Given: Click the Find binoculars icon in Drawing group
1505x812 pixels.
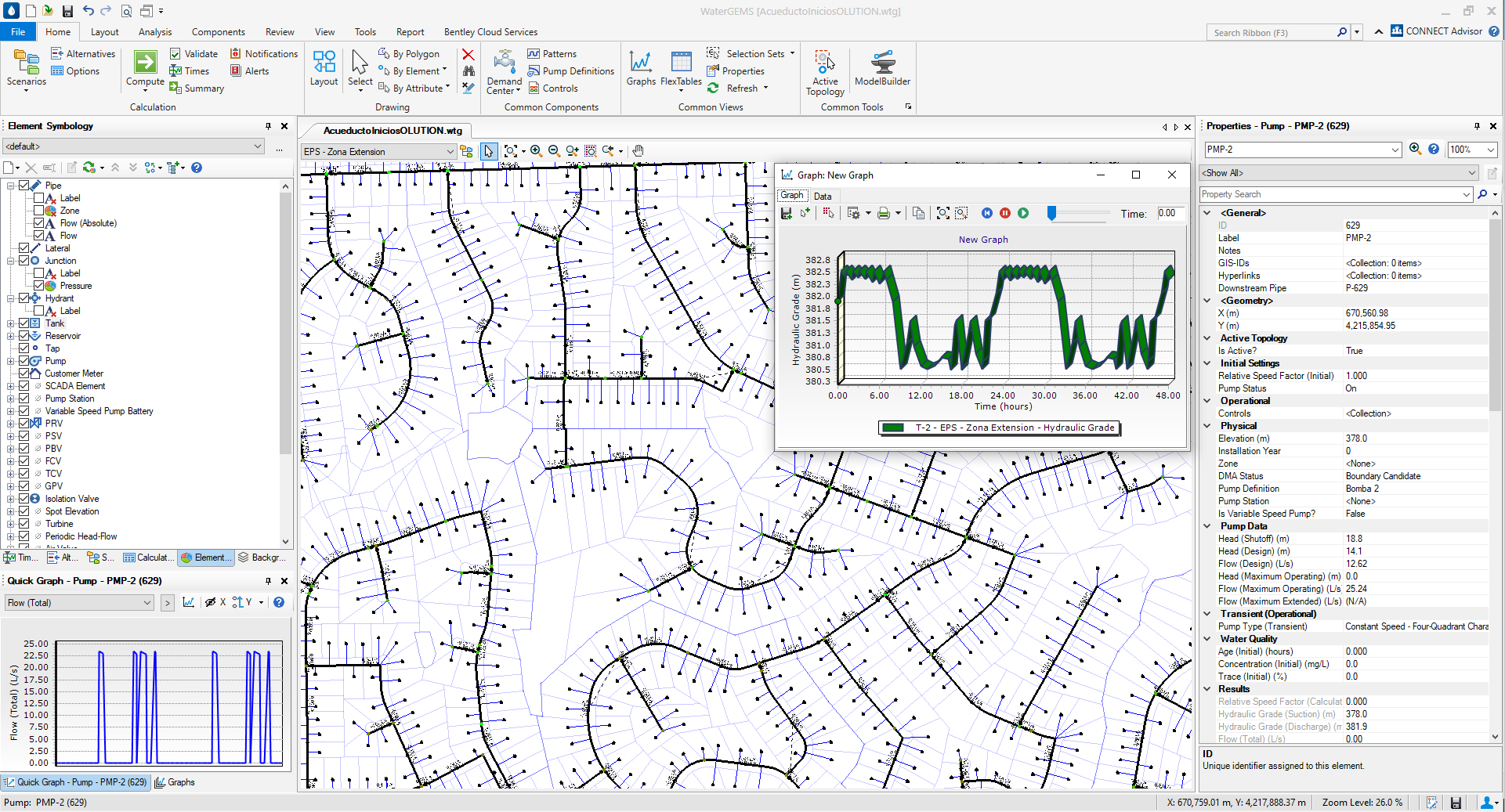Looking at the screenshot, I should [x=468, y=71].
